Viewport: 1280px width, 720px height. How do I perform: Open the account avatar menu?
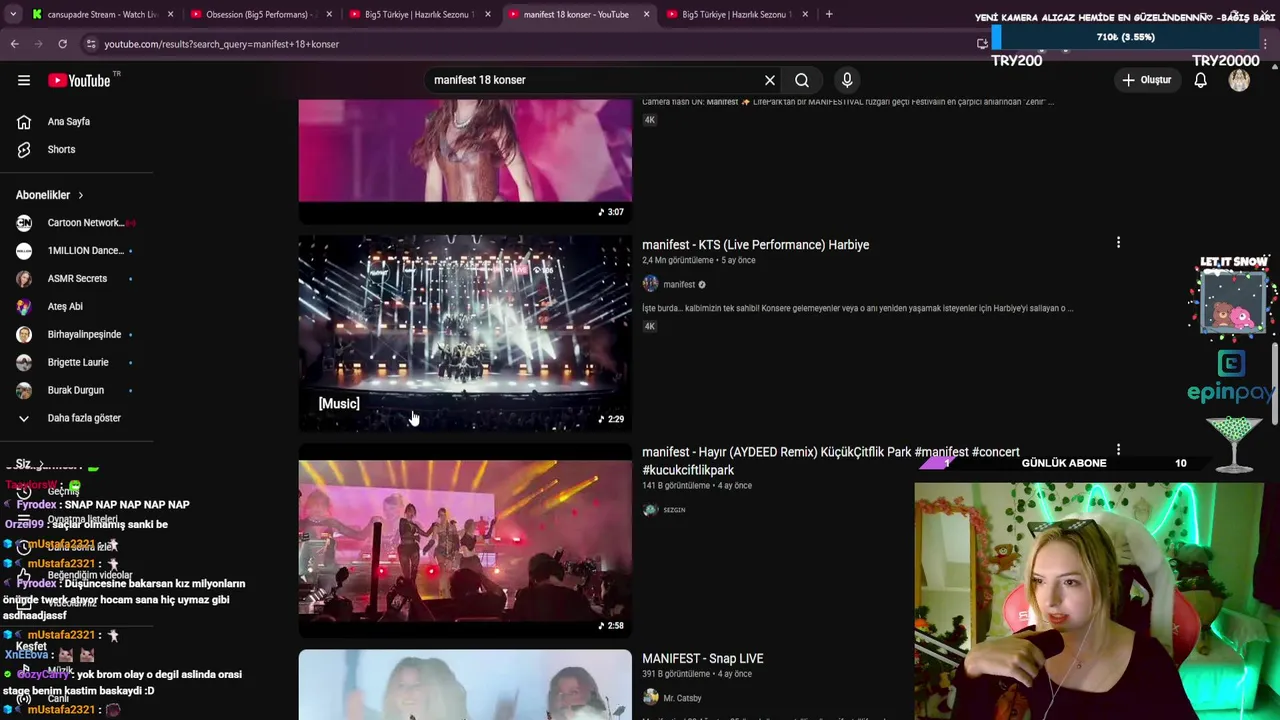pyautogui.click(x=1239, y=80)
